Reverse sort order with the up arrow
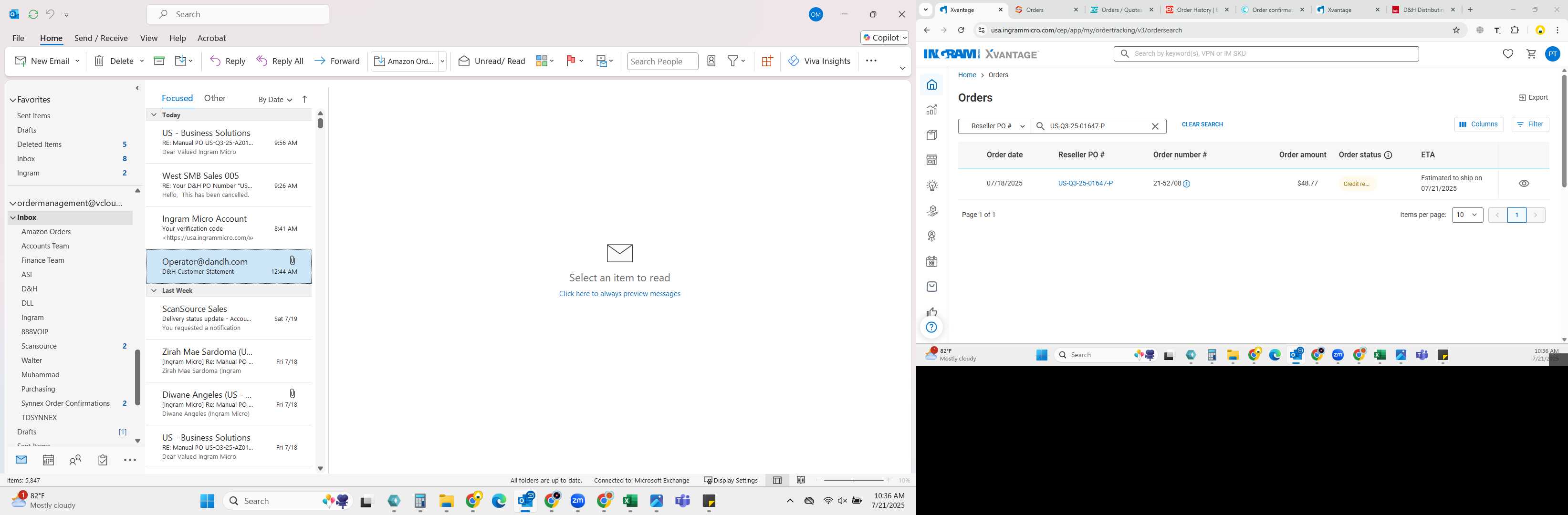1568x515 pixels. [x=304, y=99]
